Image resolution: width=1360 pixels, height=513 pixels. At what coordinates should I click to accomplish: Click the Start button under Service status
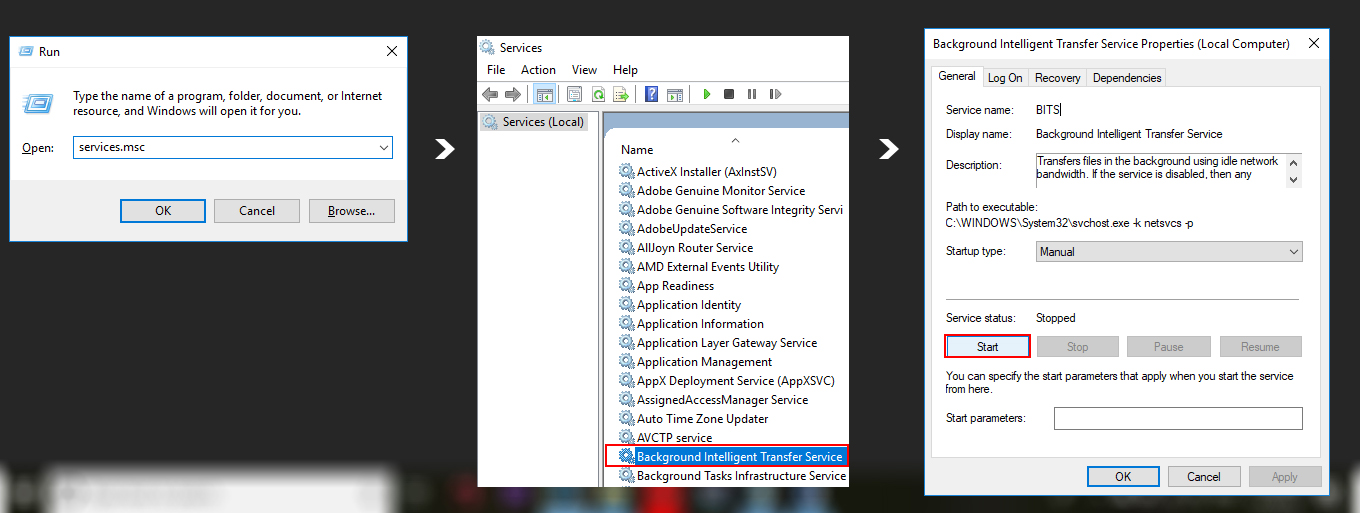pyautogui.click(x=987, y=347)
